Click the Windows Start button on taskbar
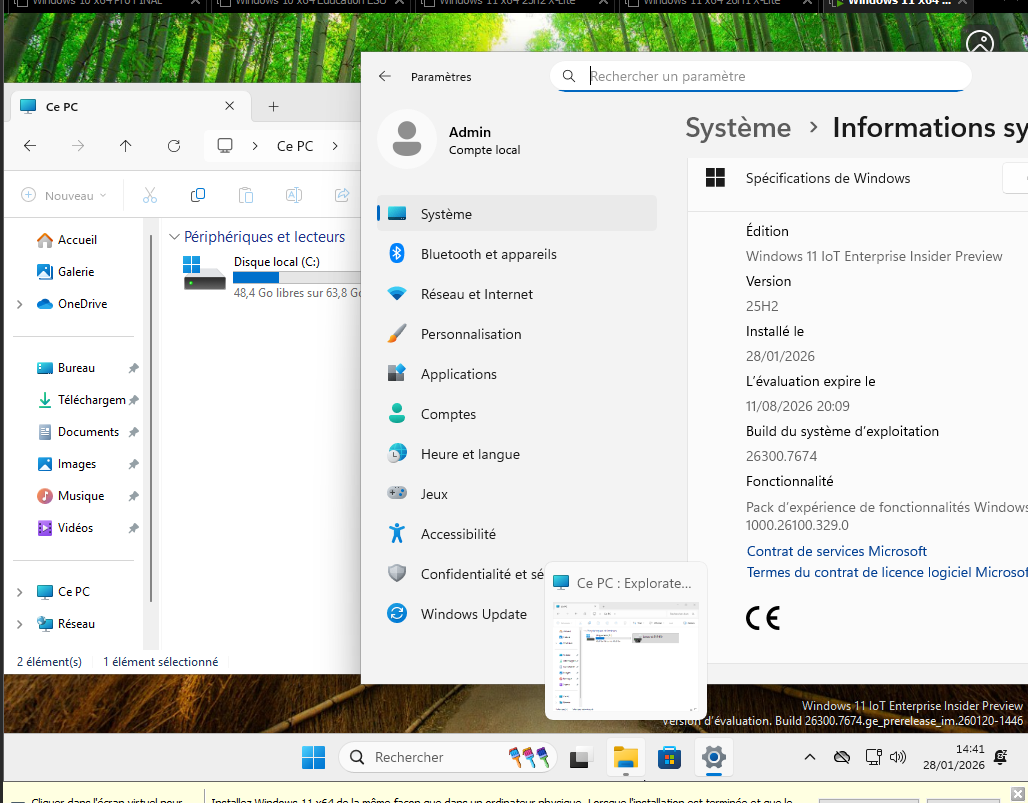Viewport: 1028px width, 803px height. pos(313,757)
